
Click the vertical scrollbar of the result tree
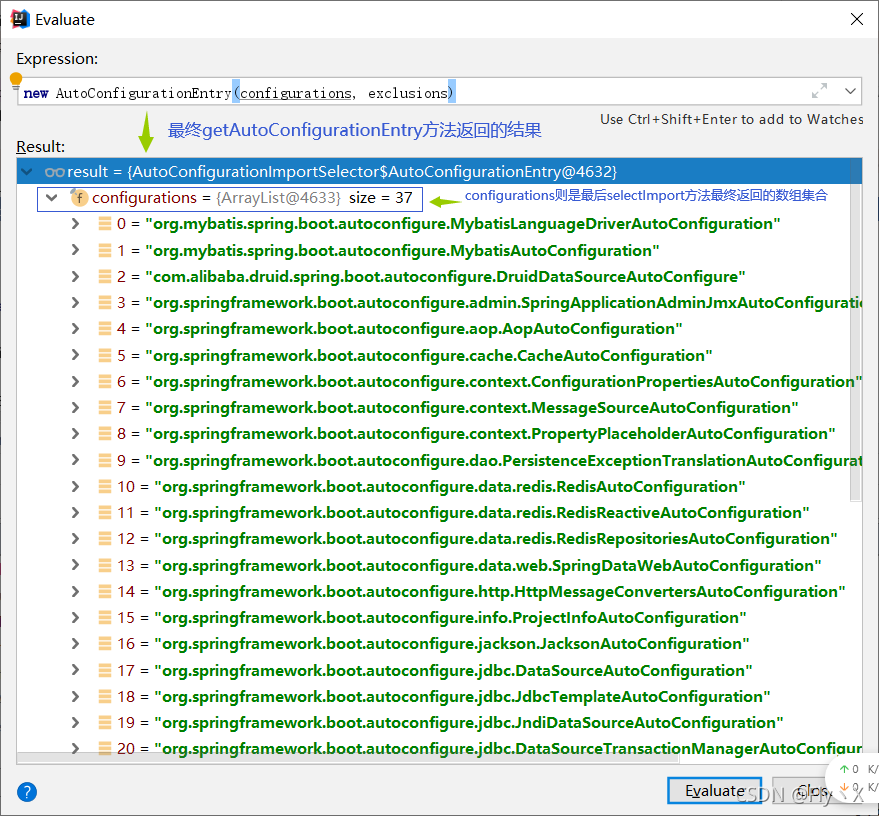click(x=855, y=331)
